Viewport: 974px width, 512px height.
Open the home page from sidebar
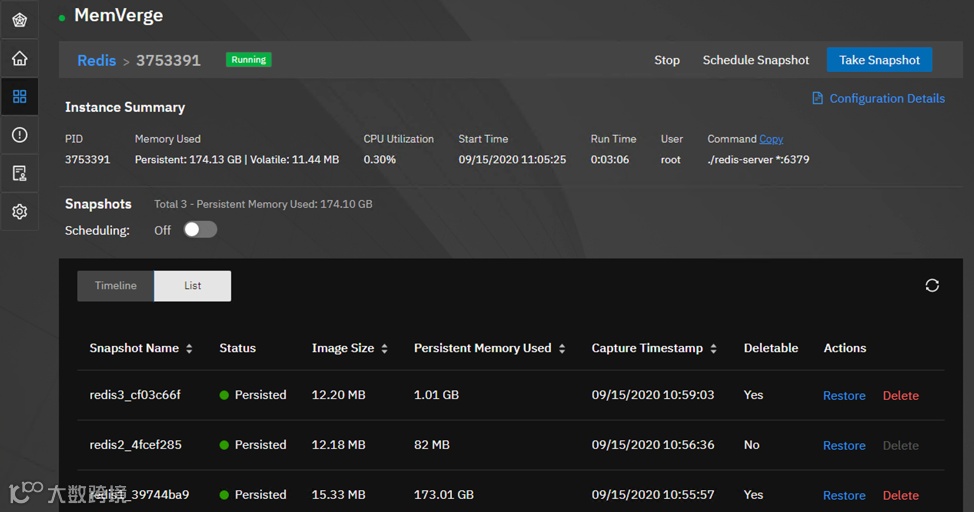pos(20,58)
